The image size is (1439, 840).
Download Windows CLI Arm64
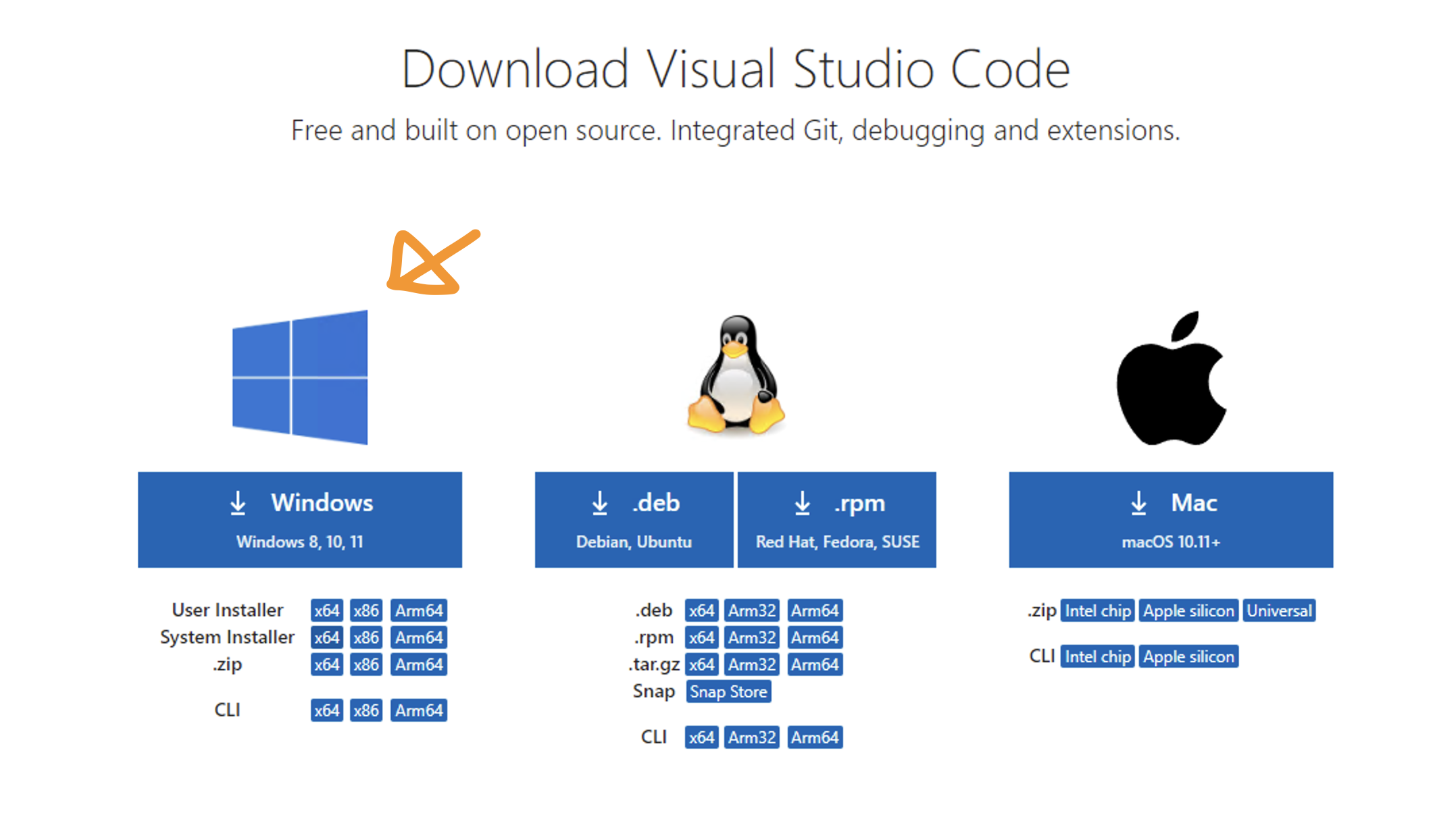419,710
